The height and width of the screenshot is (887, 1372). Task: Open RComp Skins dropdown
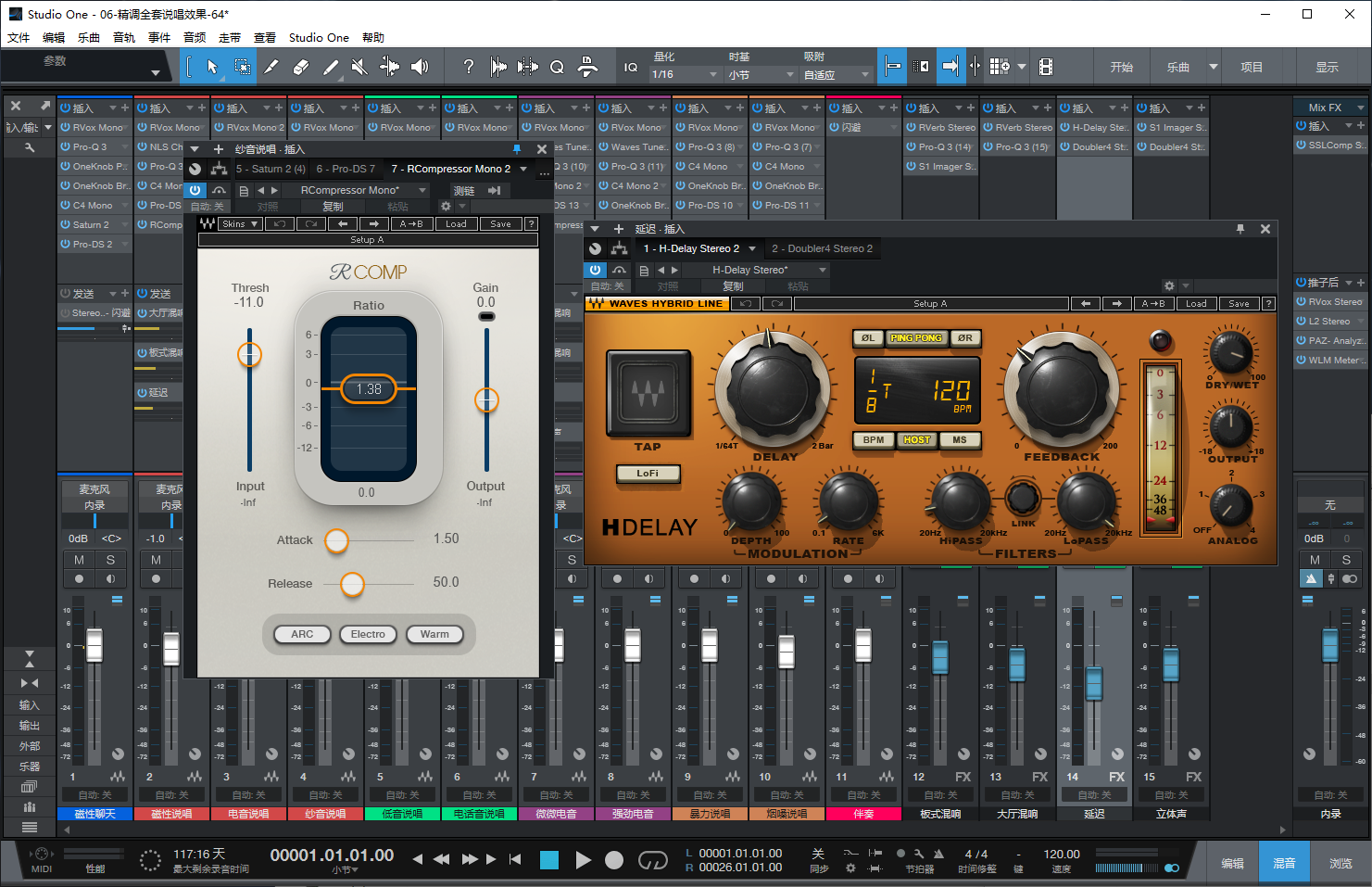pyautogui.click(x=241, y=224)
